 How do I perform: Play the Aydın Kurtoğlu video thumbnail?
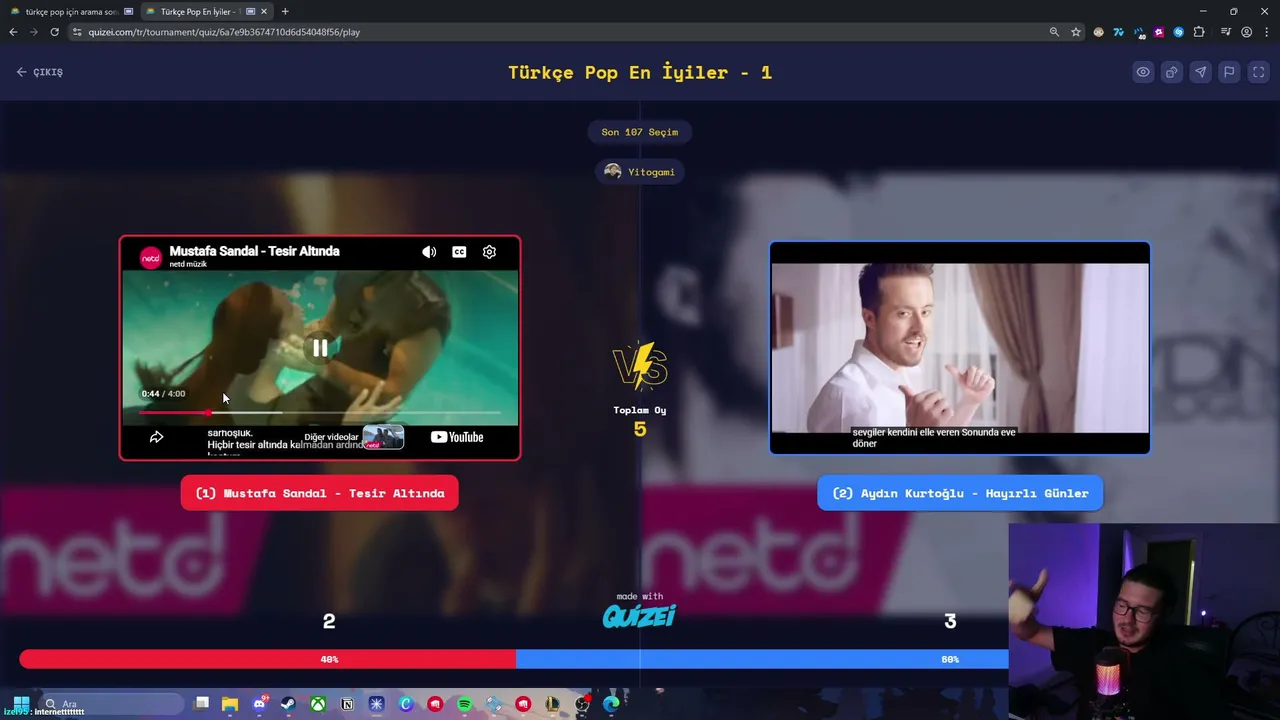coord(960,348)
